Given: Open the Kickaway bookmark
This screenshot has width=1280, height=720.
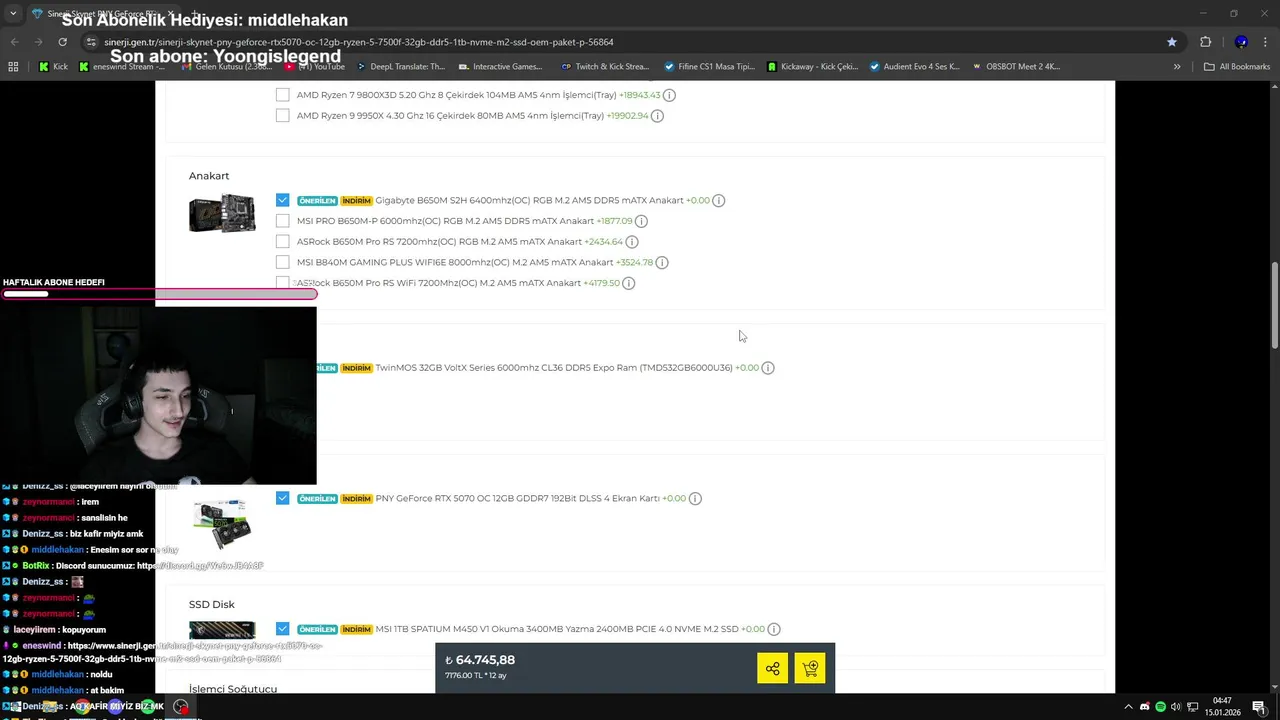Looking at the screenshot, I should tap(813, 67).
